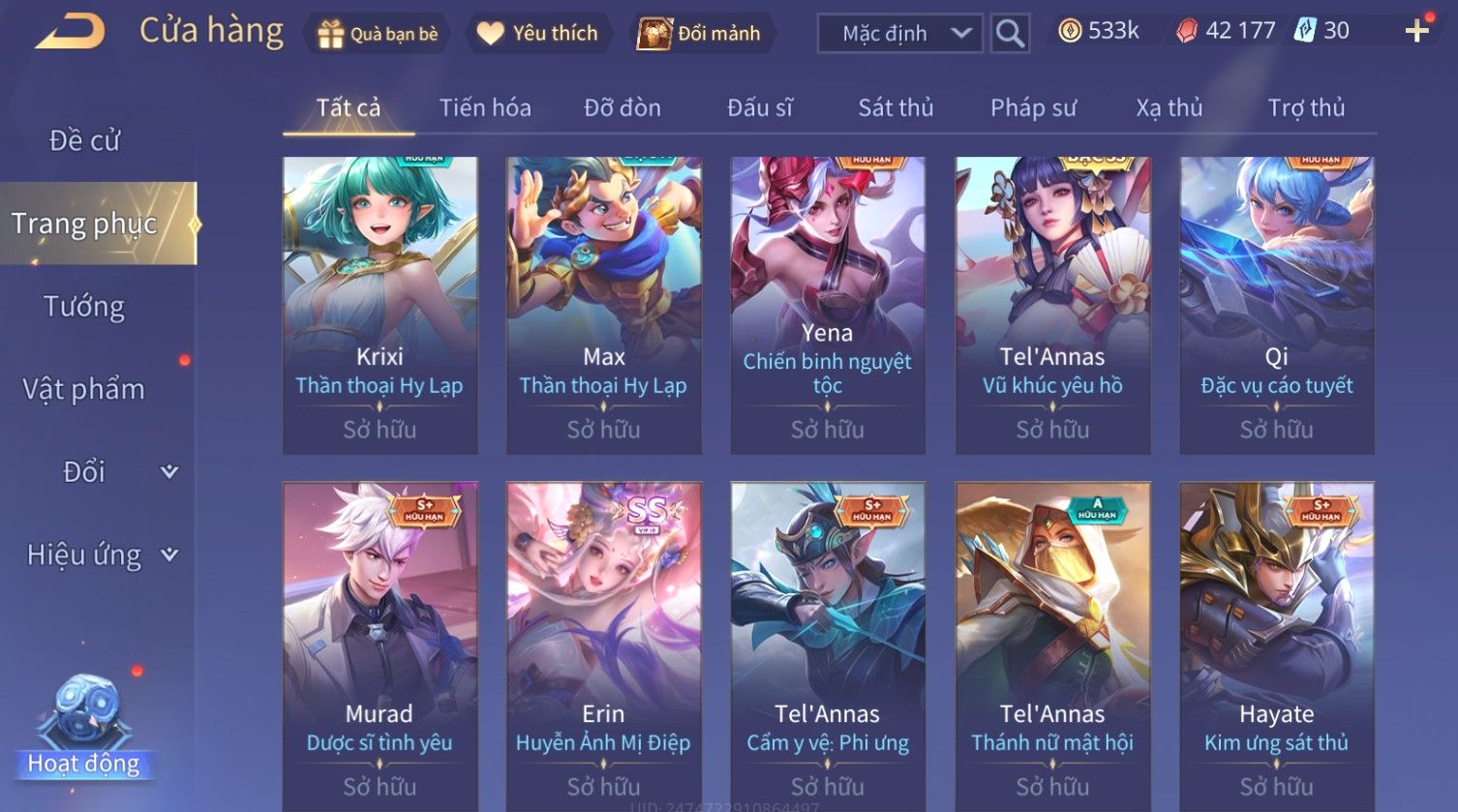
Task: Switch to the Pháp sư tab
Action: click(x=1033, y=107)
